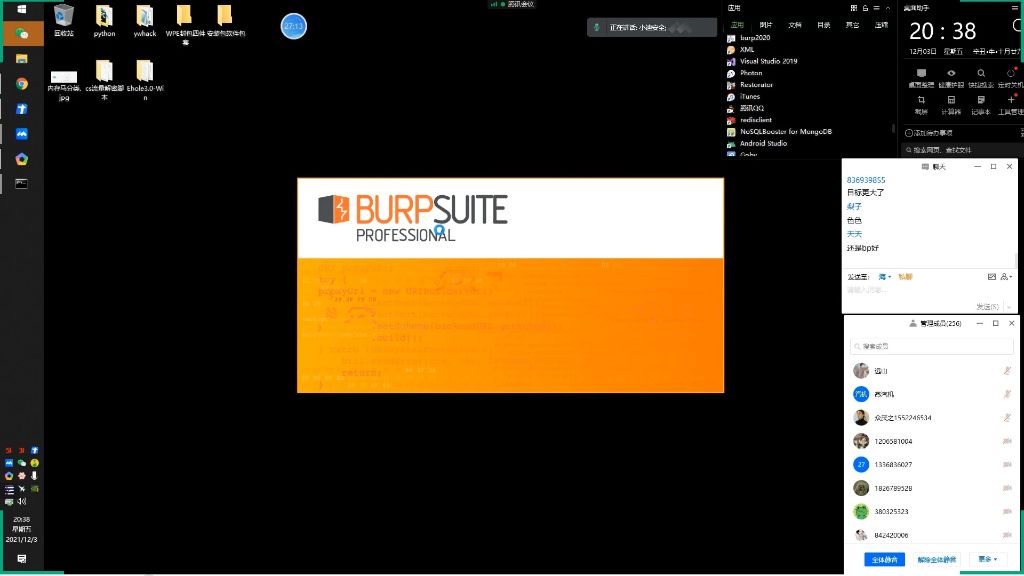Open the chat recipient dropdown

[885, 277]
